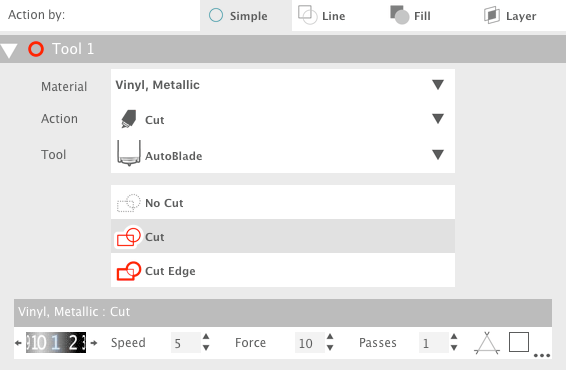
Task: Increase the Speed value stepper
Action: point(206,337)
